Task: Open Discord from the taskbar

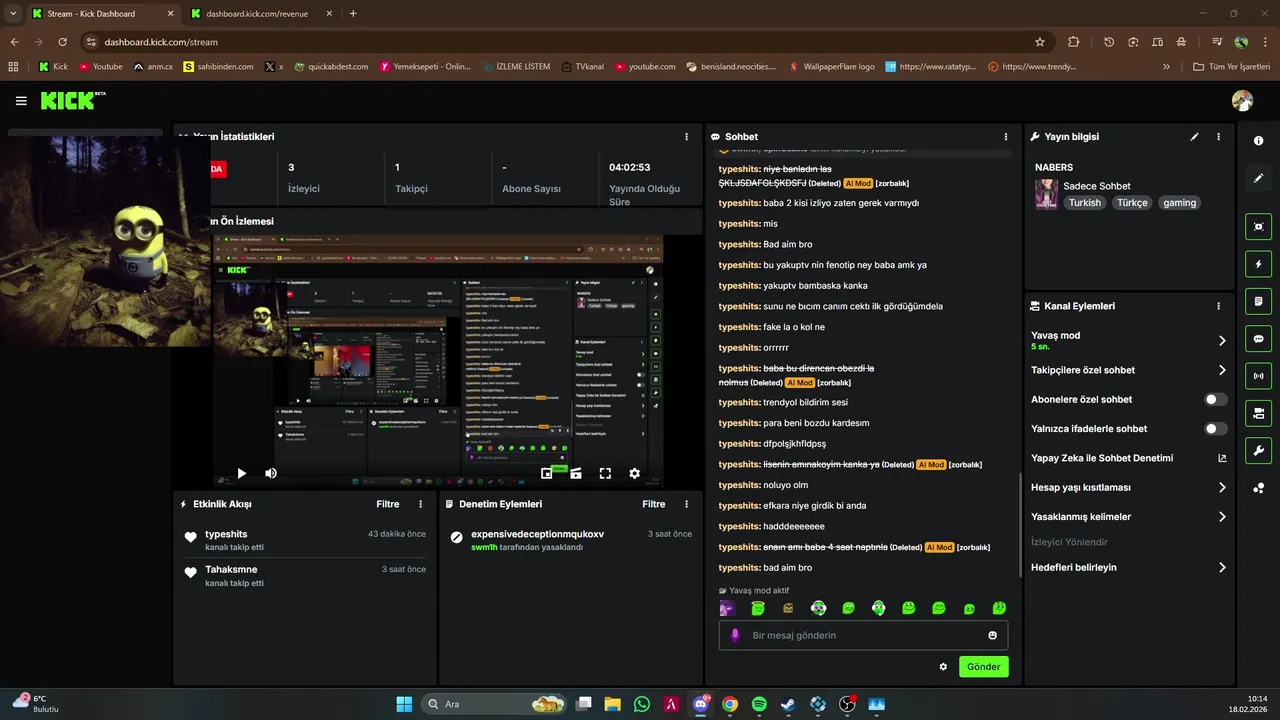Action: point(700,704)
